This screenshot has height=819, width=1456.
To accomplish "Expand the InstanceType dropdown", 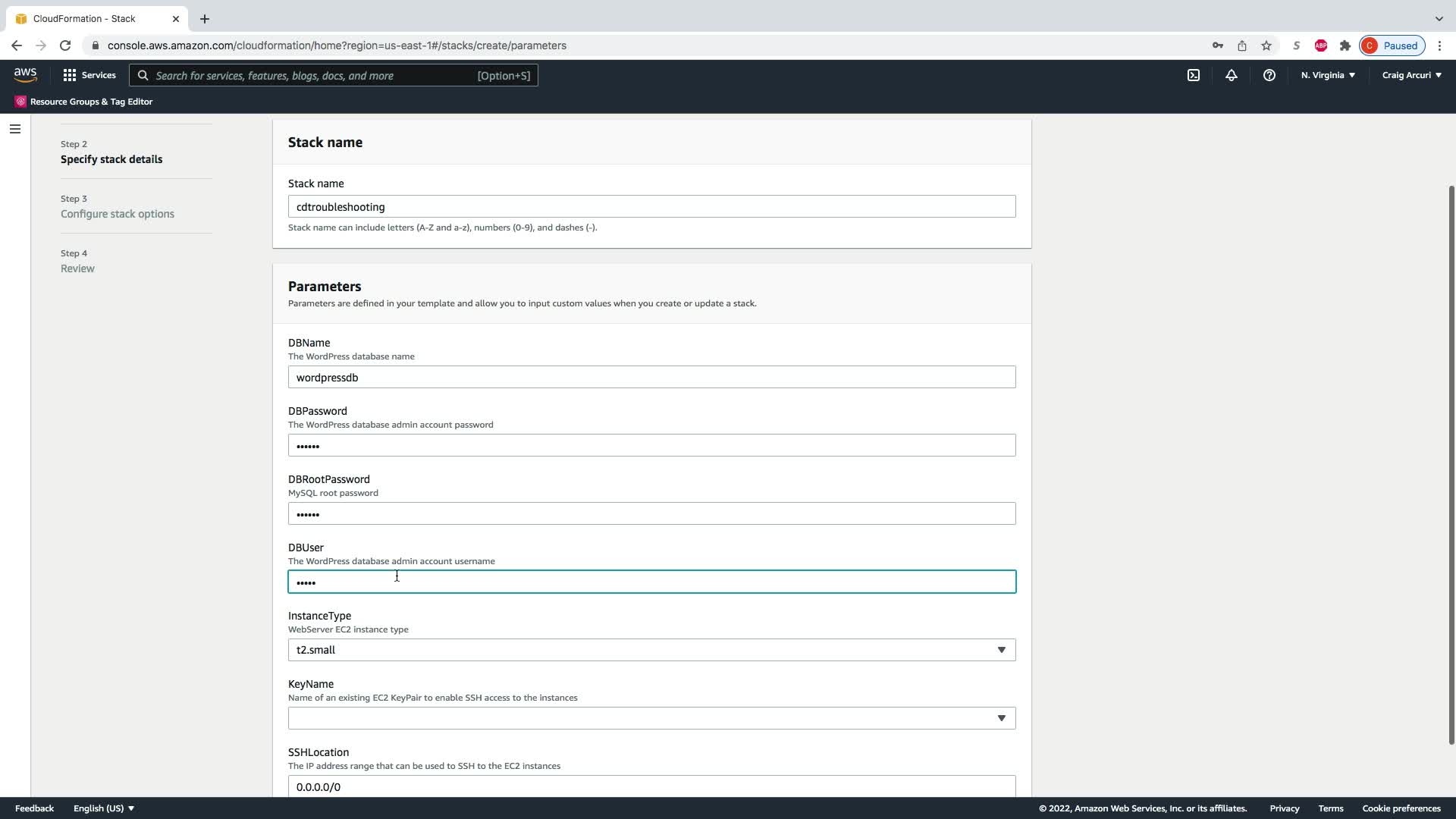I will click(x=651, y=650).
